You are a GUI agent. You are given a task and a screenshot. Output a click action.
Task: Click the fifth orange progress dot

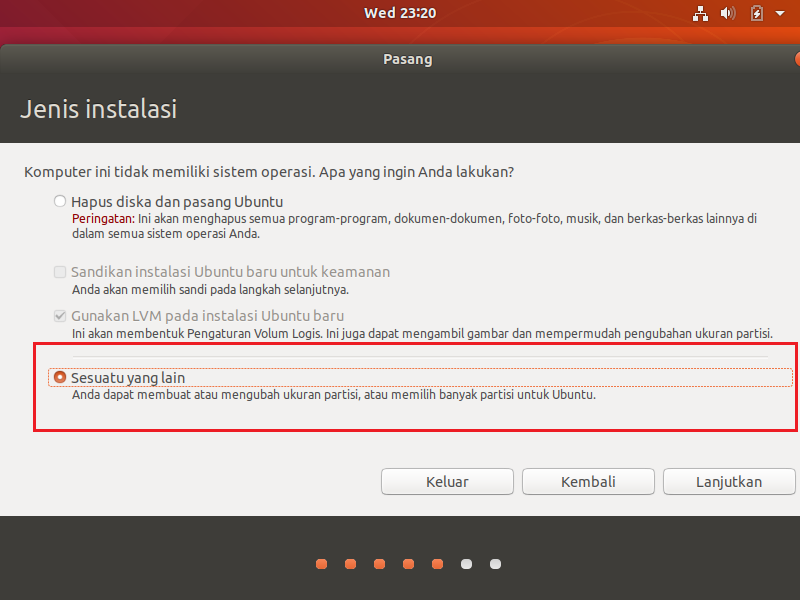click(x=437, y=564)
